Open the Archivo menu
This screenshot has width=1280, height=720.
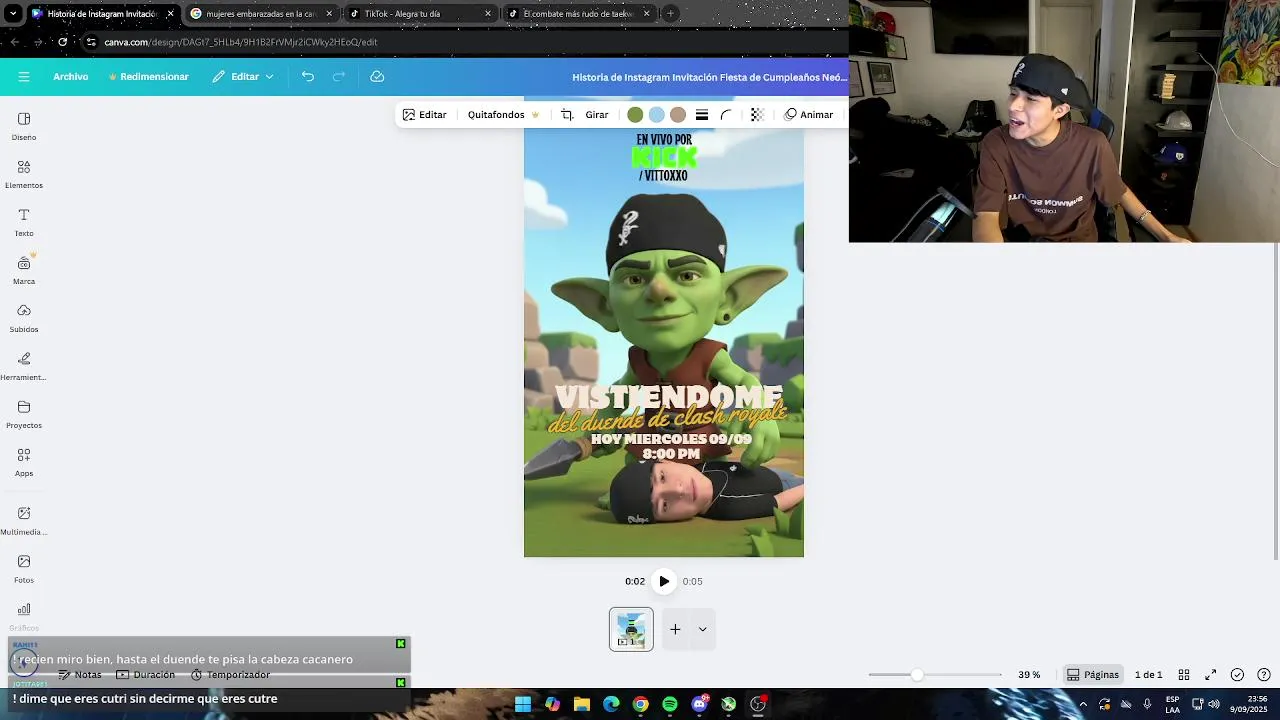(71, 77)
